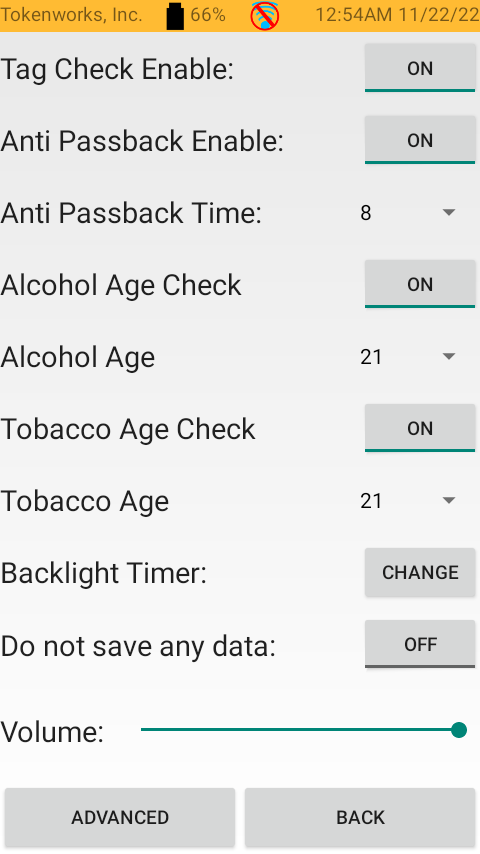Toggle Tag Check Enable switch
The image size is (480, 854).
(x=420, y=68)
